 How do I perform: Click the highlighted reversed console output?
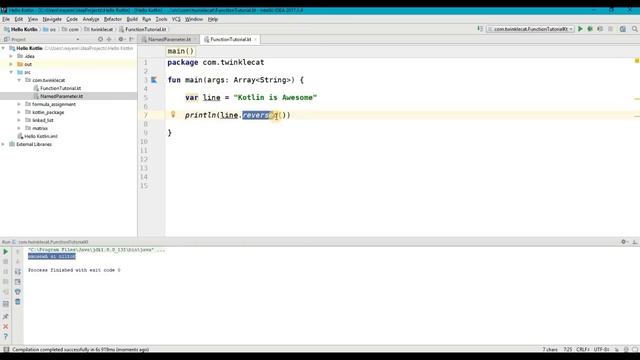(52, 256)
